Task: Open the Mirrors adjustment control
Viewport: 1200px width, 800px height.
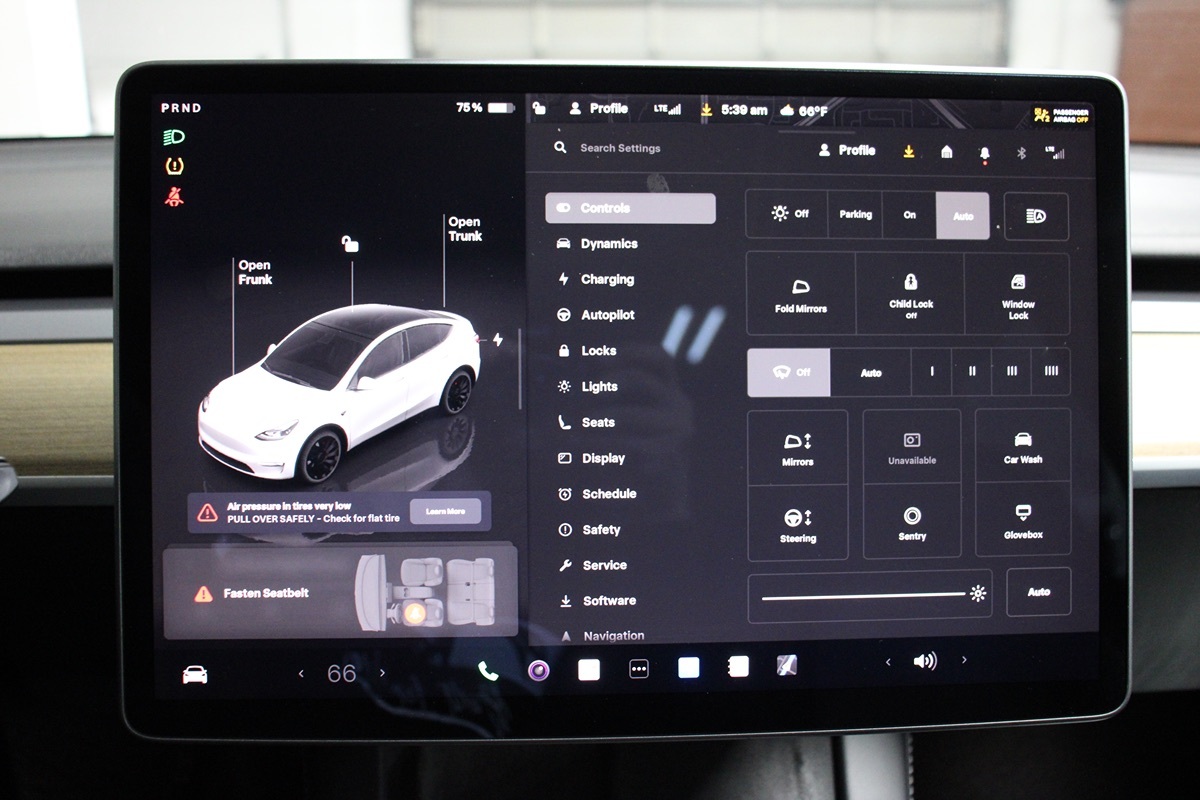Action: (x=798, y=447)
